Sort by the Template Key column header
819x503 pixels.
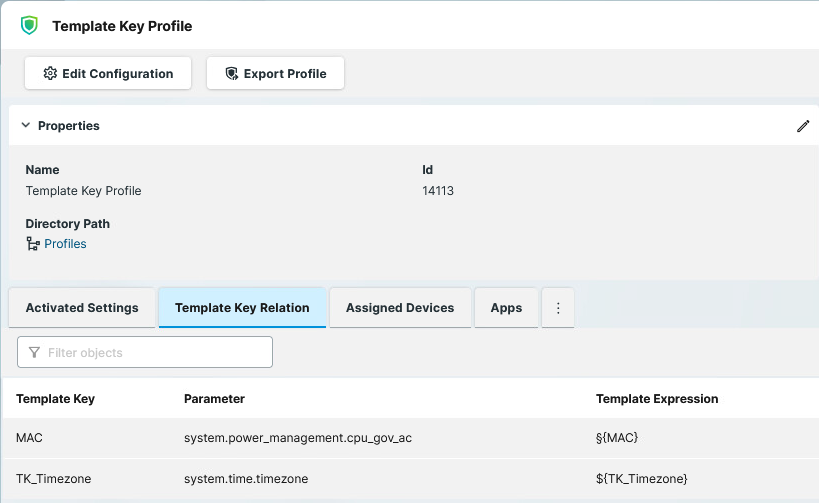55,399
